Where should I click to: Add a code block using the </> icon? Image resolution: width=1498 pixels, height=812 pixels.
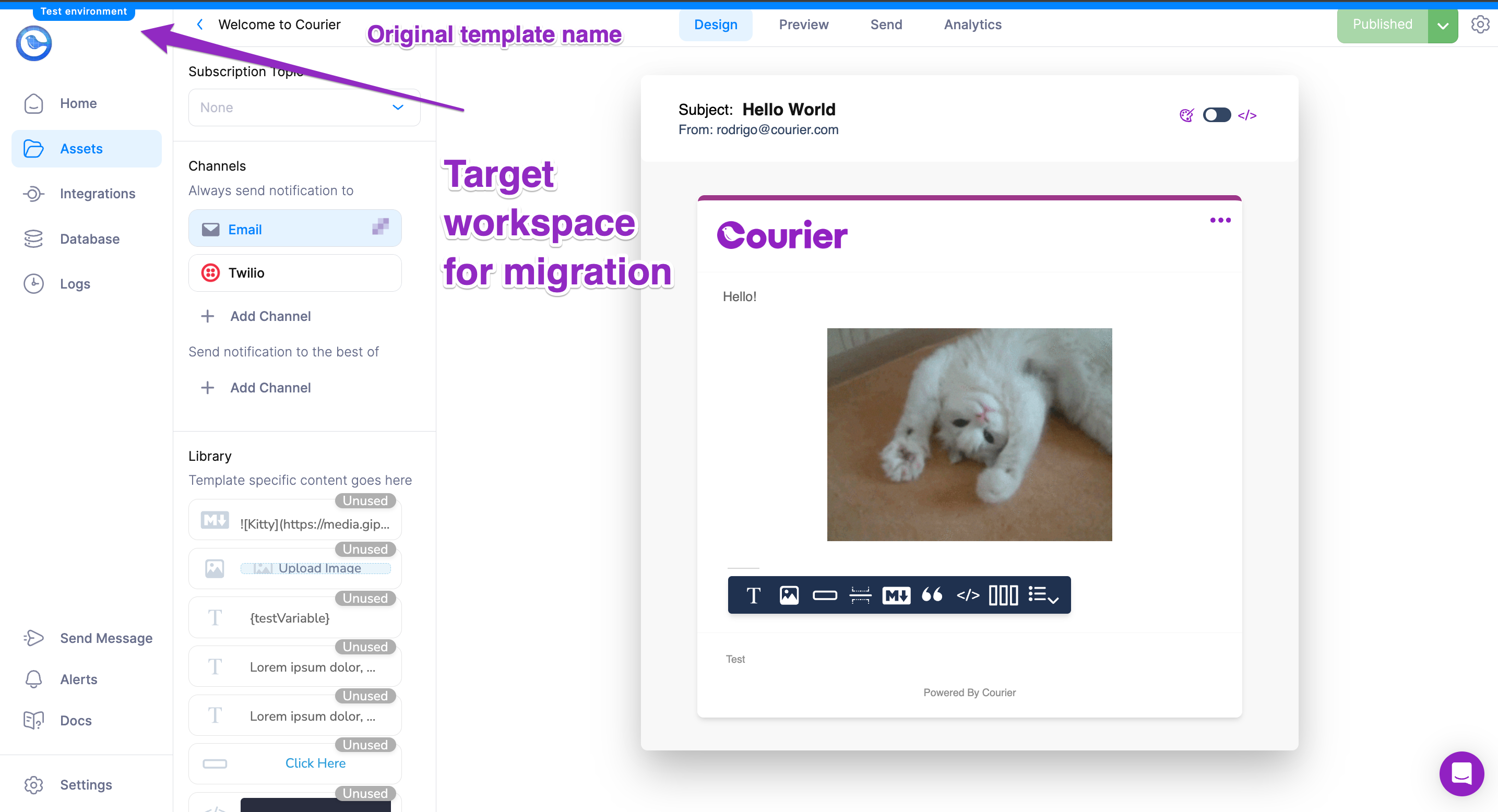(967, 594)
